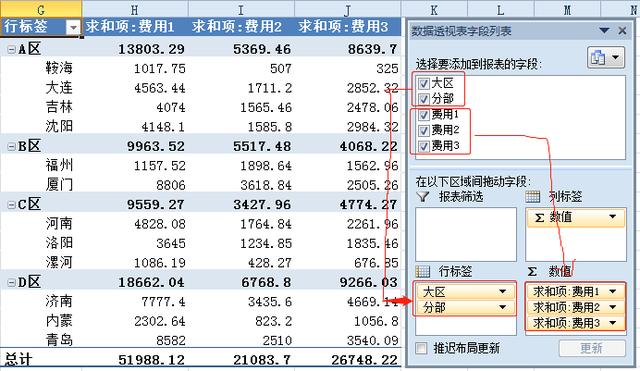Select the 漯河 row label
640x371 pixels.
[x=59, y=262]
